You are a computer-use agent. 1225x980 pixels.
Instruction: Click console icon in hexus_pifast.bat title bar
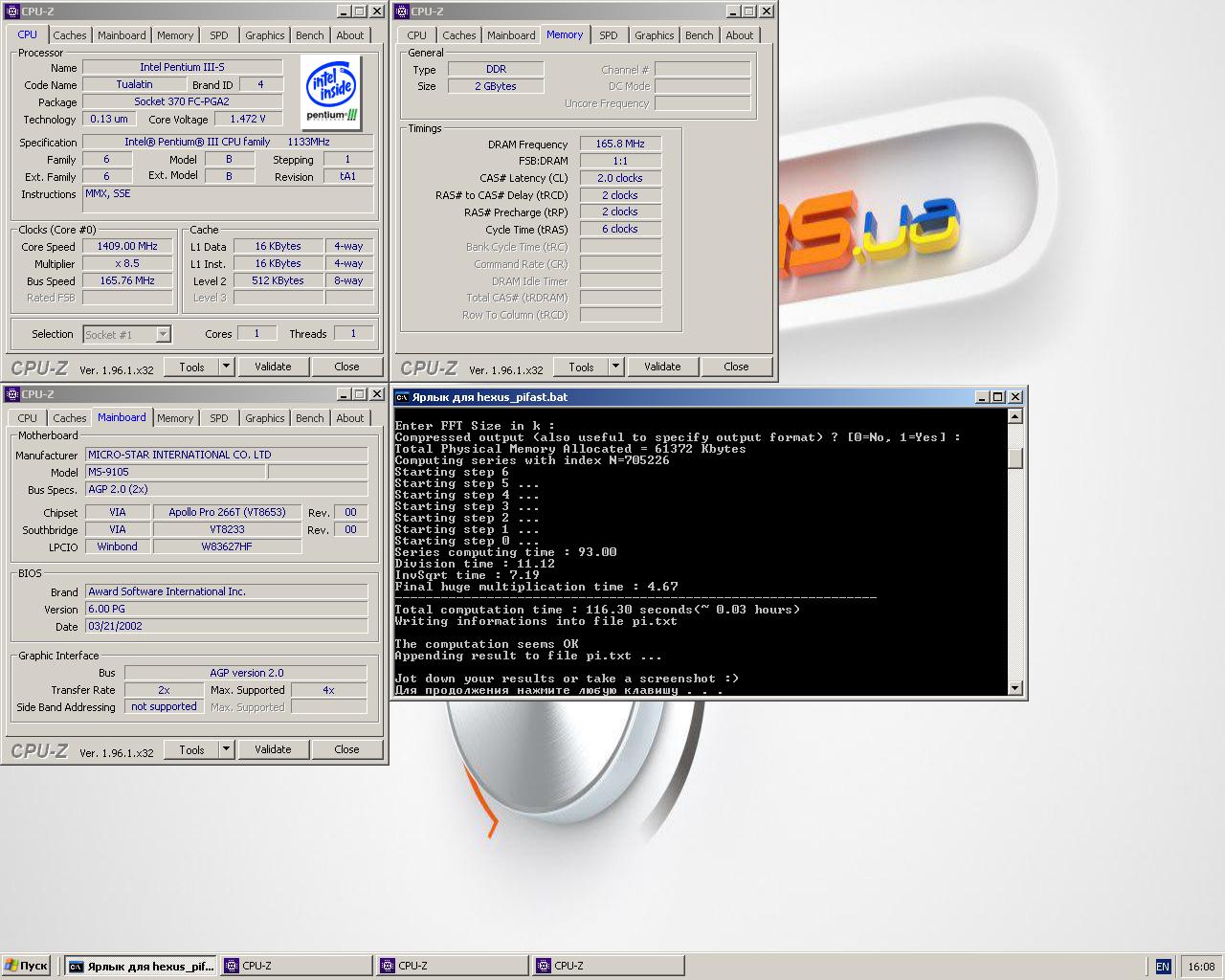(403, 397)
